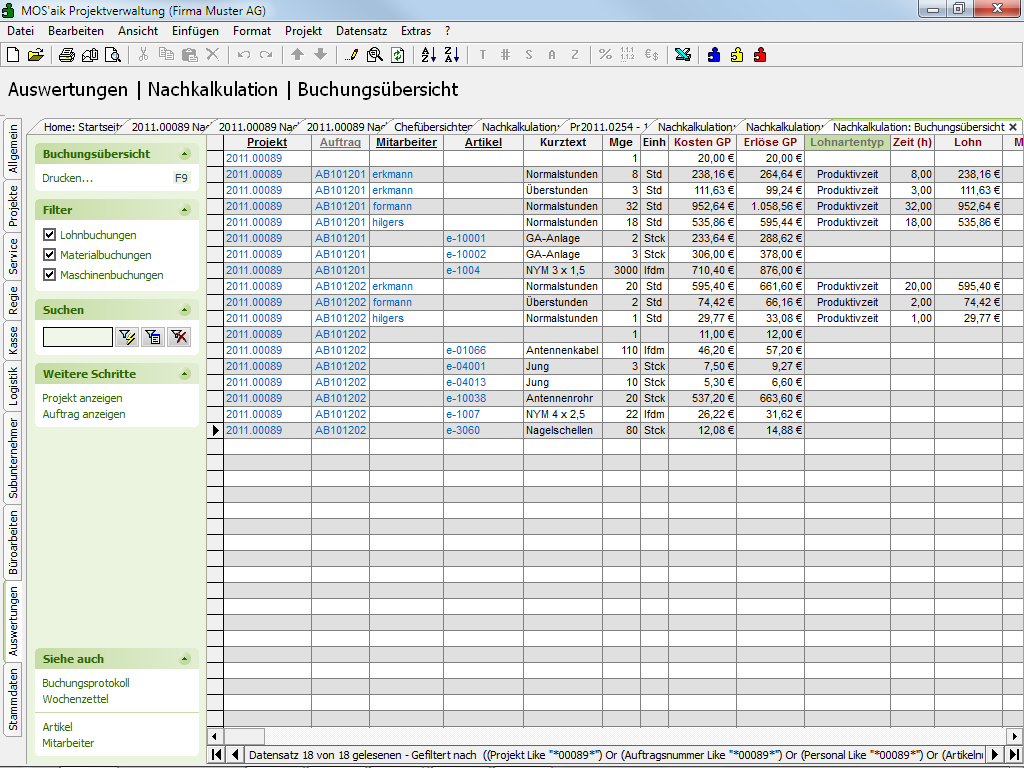Open the Wochenzettel link
1024x768 pixels.
[x=75, y=699]
